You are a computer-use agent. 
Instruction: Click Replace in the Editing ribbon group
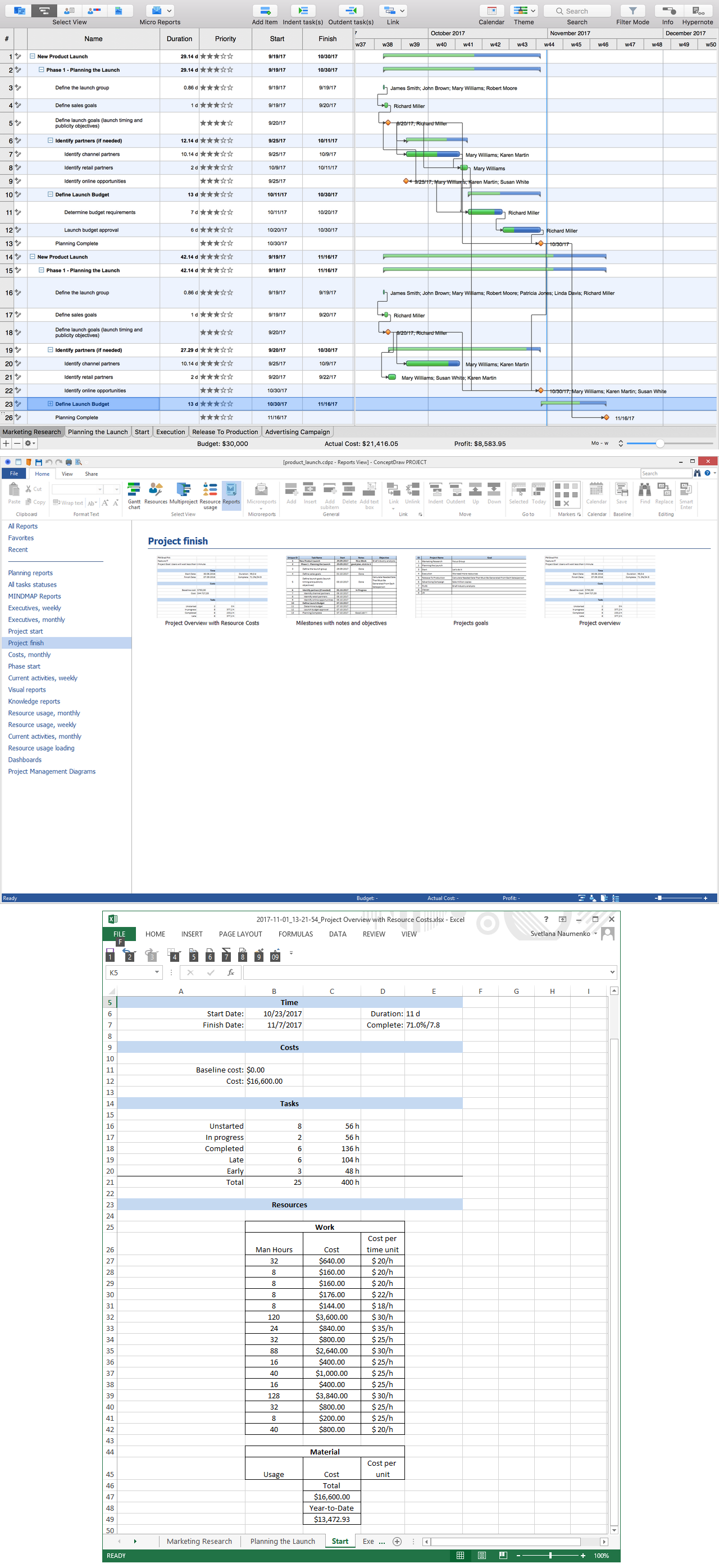click(x=664, y=493)
